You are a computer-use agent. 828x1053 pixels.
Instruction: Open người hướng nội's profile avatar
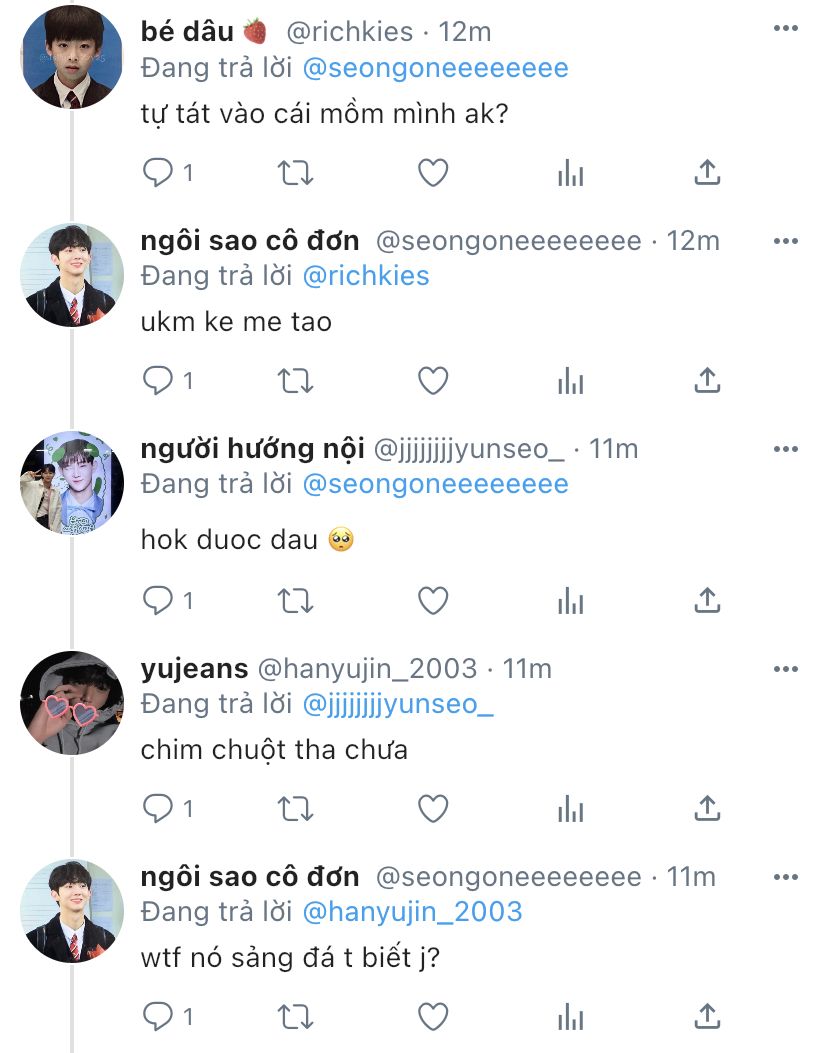pyautogui.click(x=72, y=482)
